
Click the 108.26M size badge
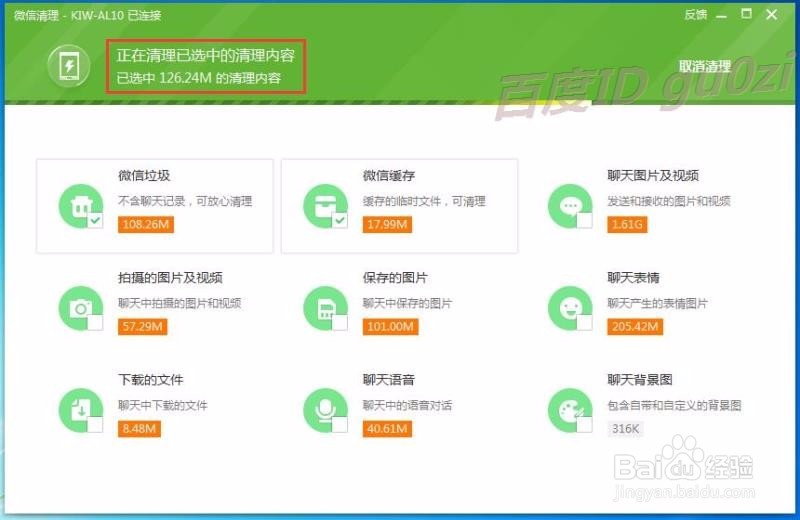[x=146, y=225]
